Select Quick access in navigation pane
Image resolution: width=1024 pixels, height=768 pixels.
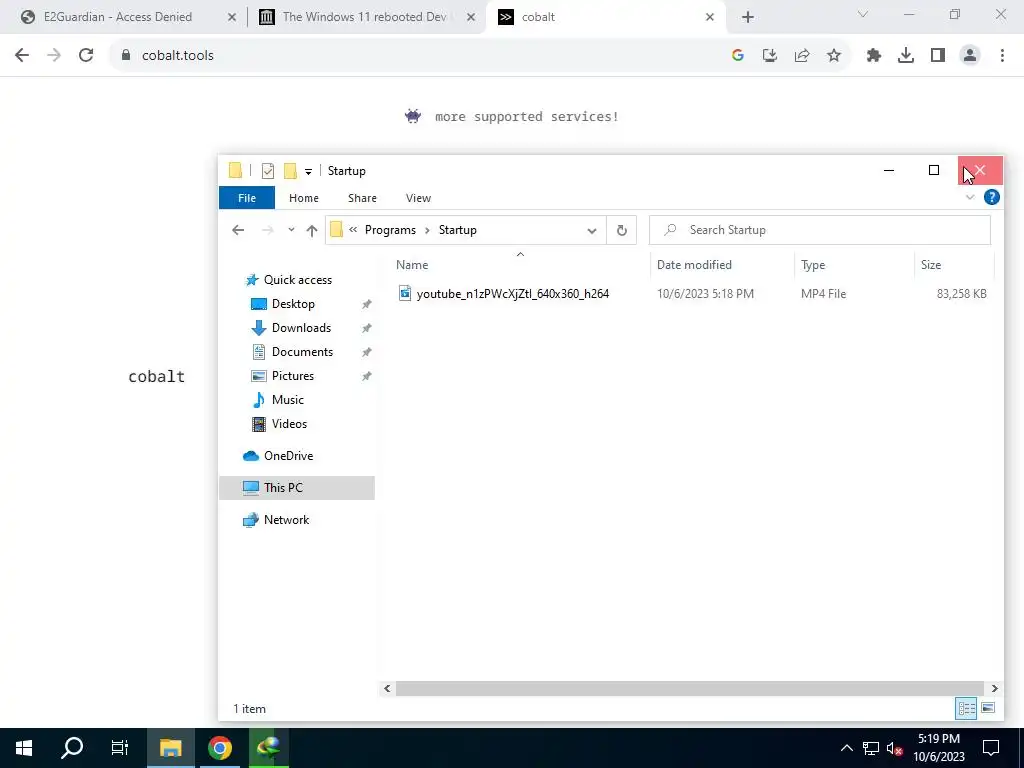coord(298,280)
